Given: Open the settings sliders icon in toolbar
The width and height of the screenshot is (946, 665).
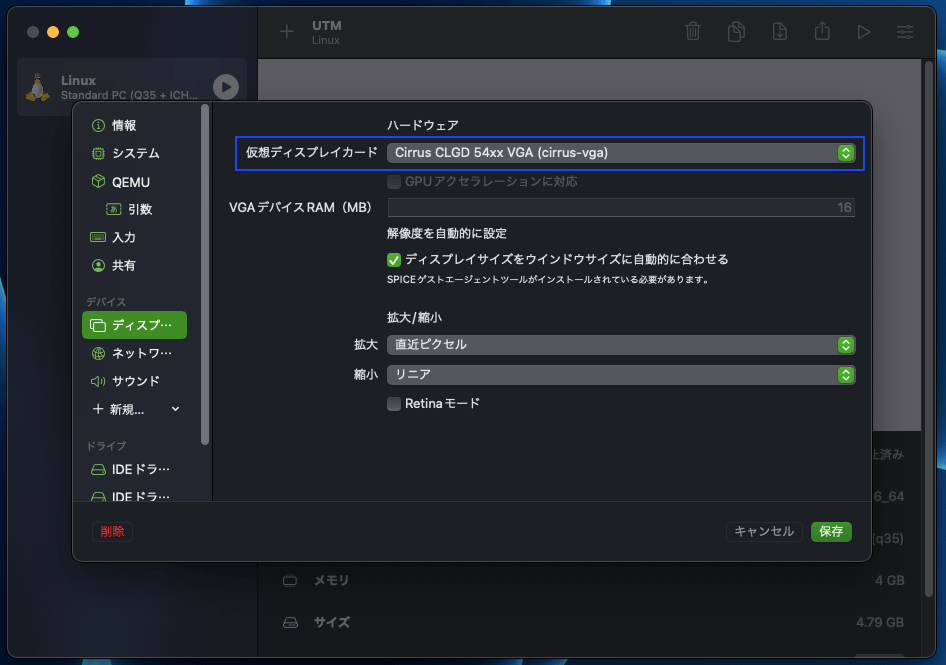Looking at the screenshot, I should click(905, 31).
